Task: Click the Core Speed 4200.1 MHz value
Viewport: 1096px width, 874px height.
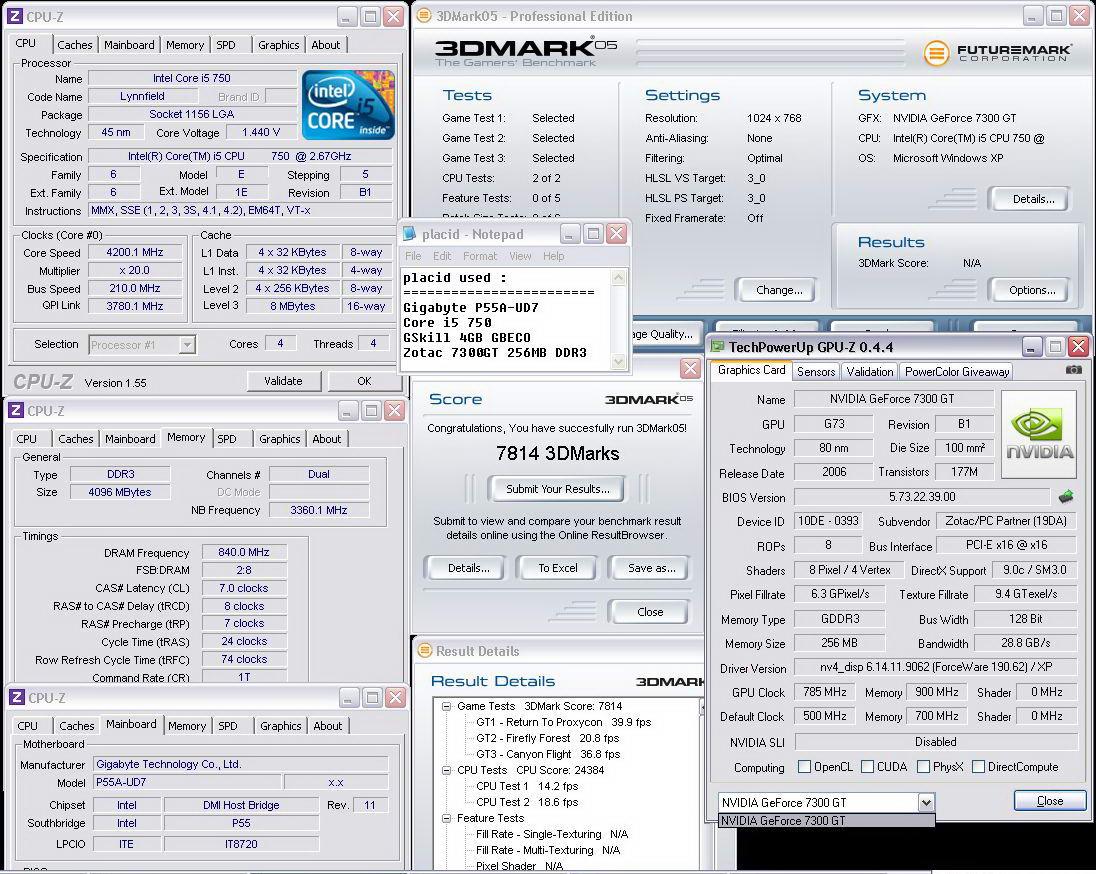Action: click(x=135, y=252)
